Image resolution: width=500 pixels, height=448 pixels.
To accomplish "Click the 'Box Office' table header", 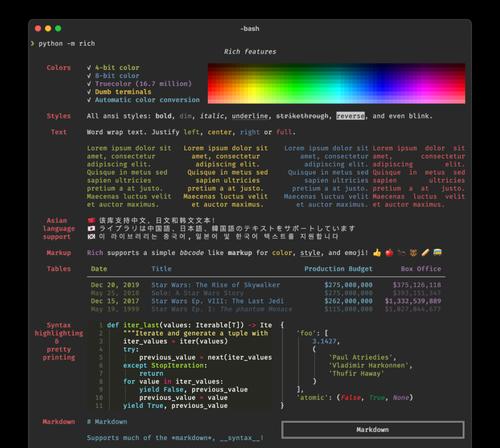I will 421,269.
